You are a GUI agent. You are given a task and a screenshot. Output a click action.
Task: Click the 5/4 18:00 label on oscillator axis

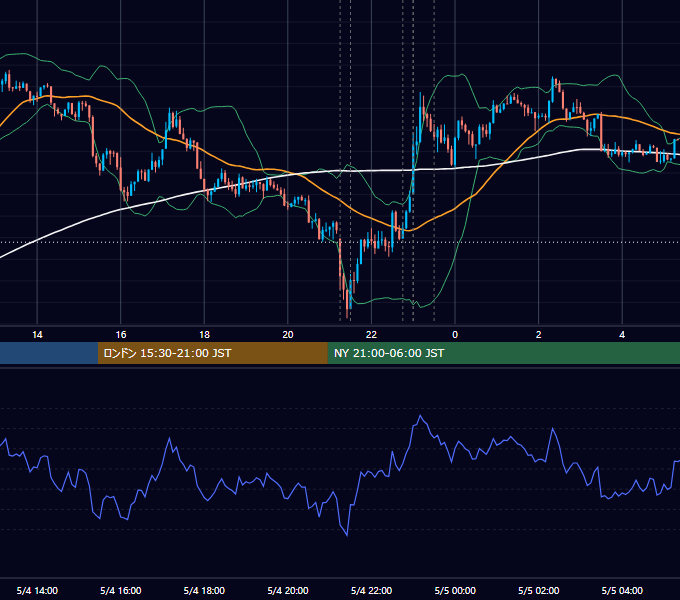pos(204,590)
